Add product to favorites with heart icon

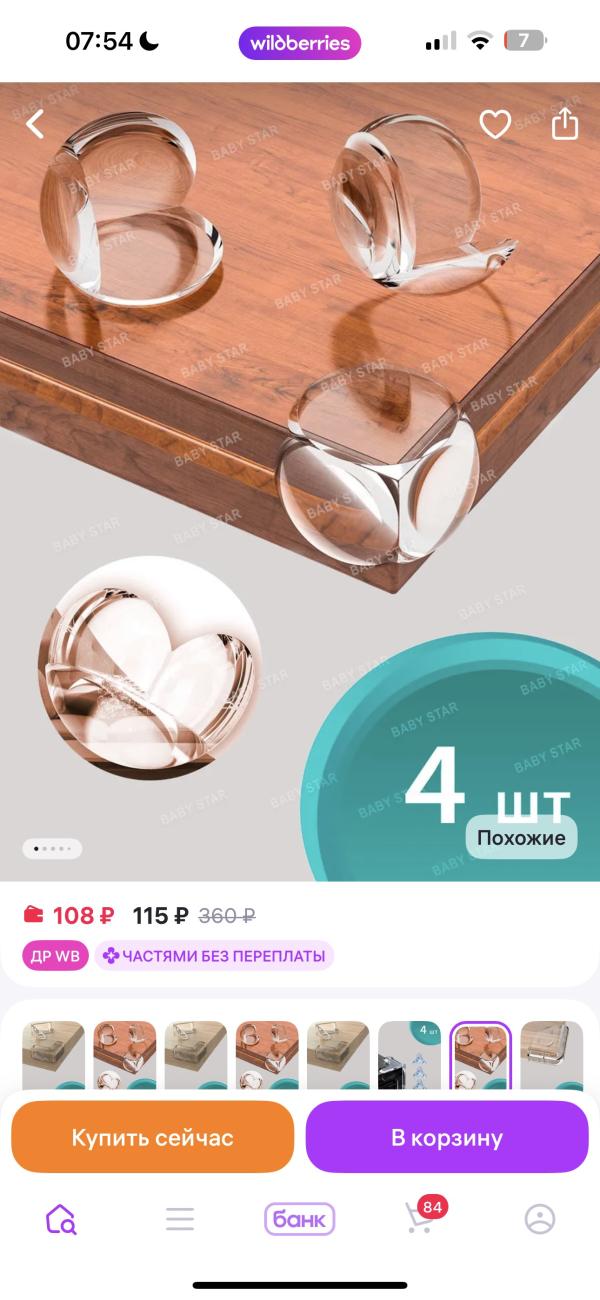495,124
